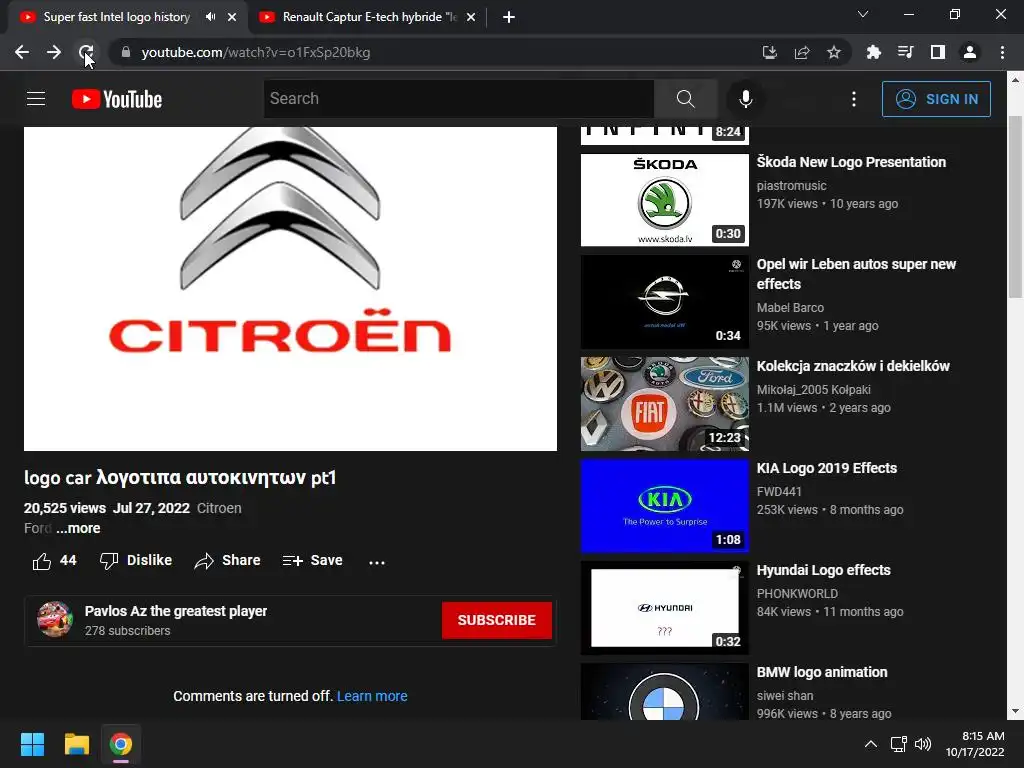Image resolution: width=1024 pixels, height=768 pixels.
Task: Open Hyundai Logo effects thumbnail
Action: [664, 607]
